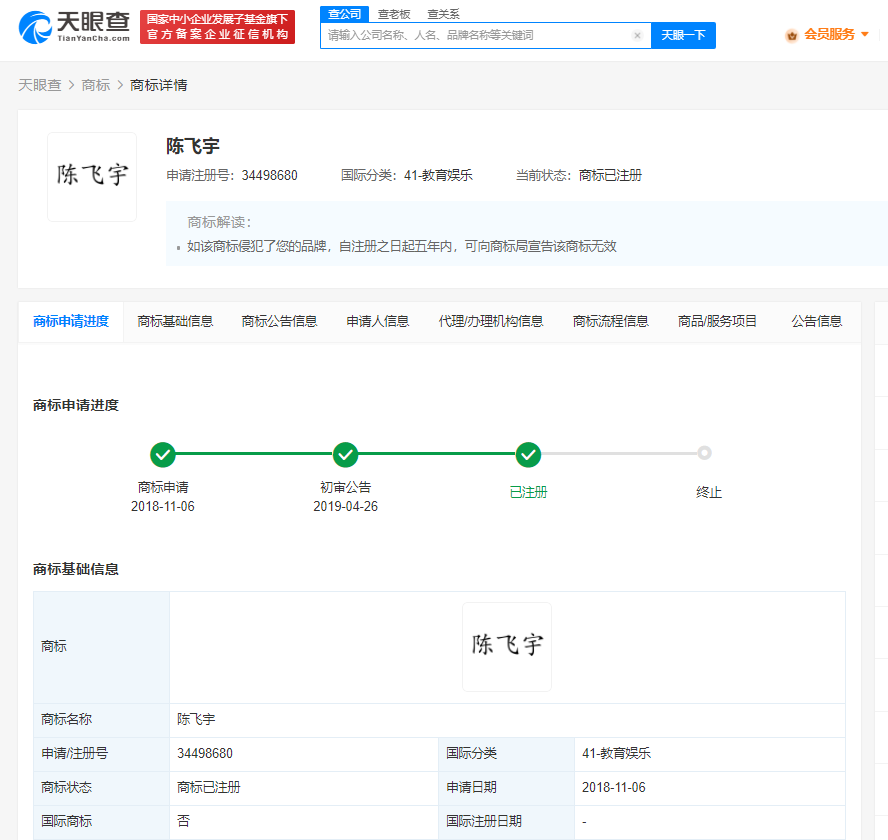Screen dimensions: 888x840
Task: Clear the search box with the X icon
Action: point(637,35)
